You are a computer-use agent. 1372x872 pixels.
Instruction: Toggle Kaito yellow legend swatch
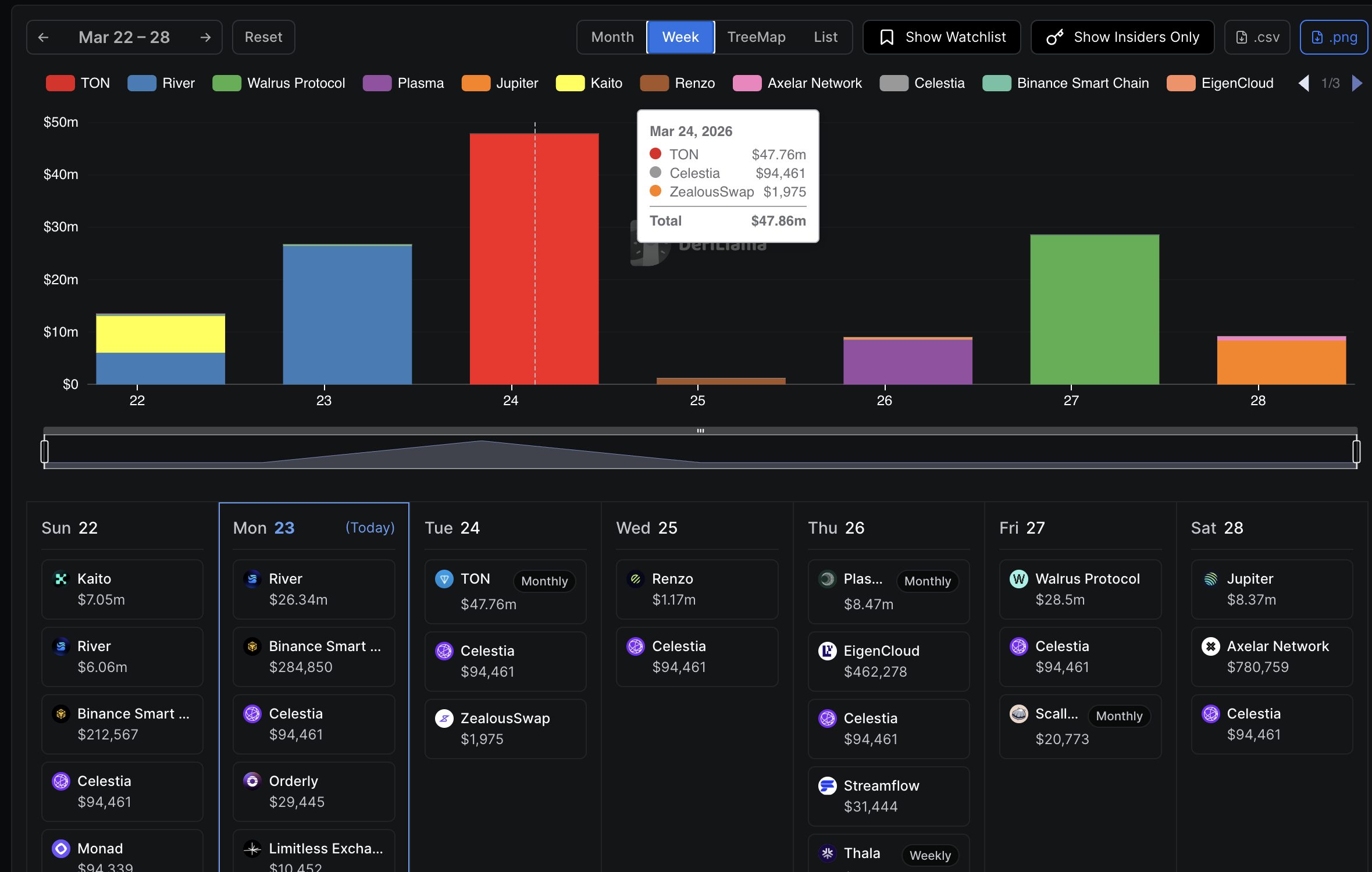tap(570, 83)
